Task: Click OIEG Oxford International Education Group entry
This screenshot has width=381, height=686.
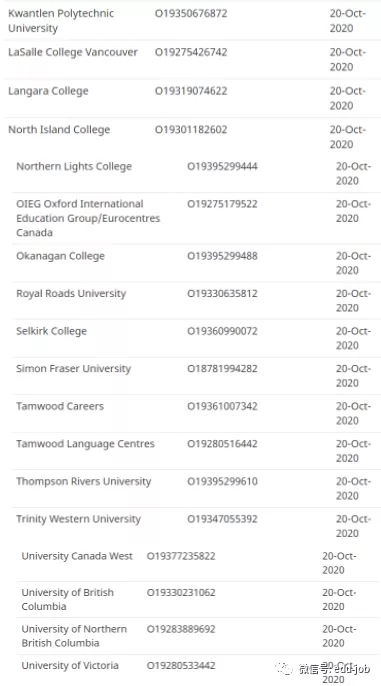Action: tap(88, 218)
